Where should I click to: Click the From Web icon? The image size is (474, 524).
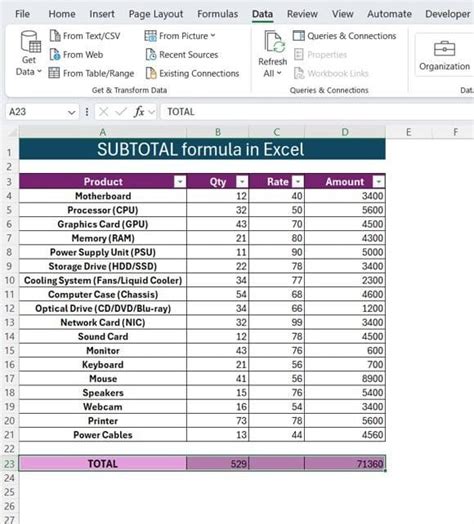55,54
